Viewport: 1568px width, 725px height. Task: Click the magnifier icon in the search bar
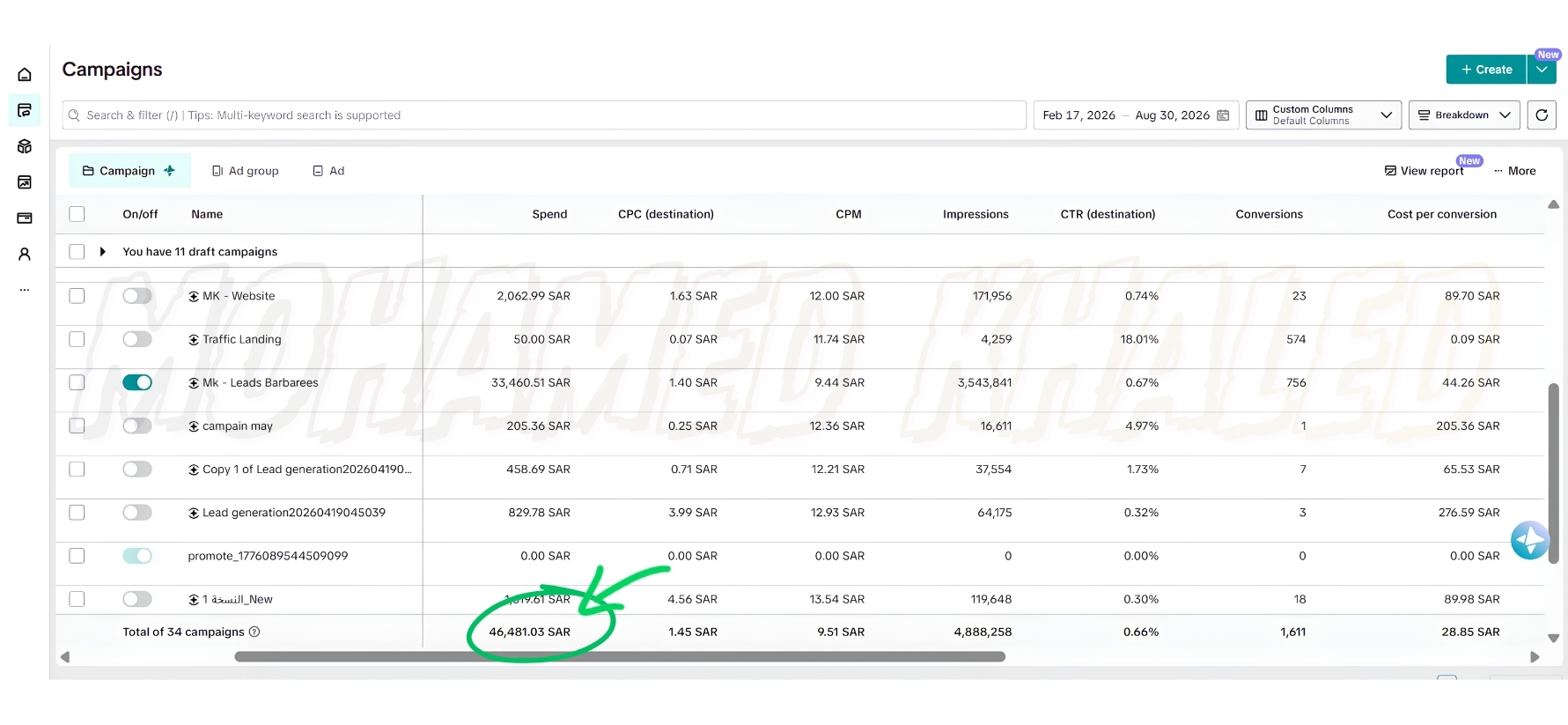(x=74, y=115)
